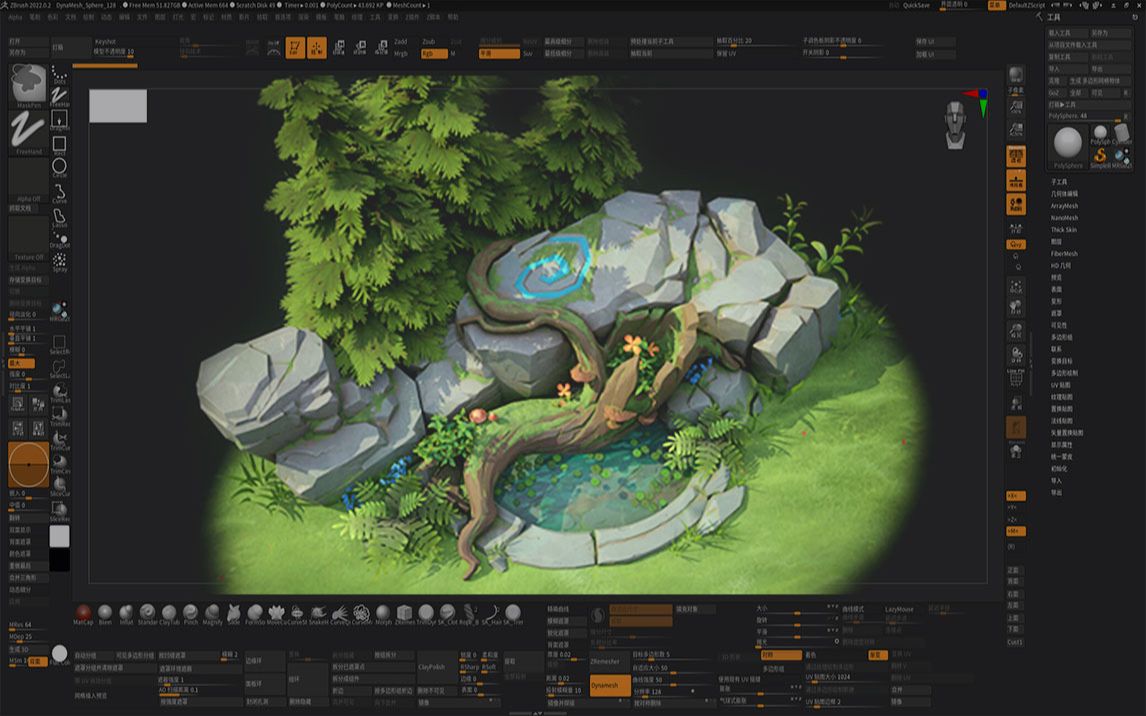Expand the ArrayMesh section
Image resolution: width=1146 pixels, height=716 pixels.
tap(1064, 206)
